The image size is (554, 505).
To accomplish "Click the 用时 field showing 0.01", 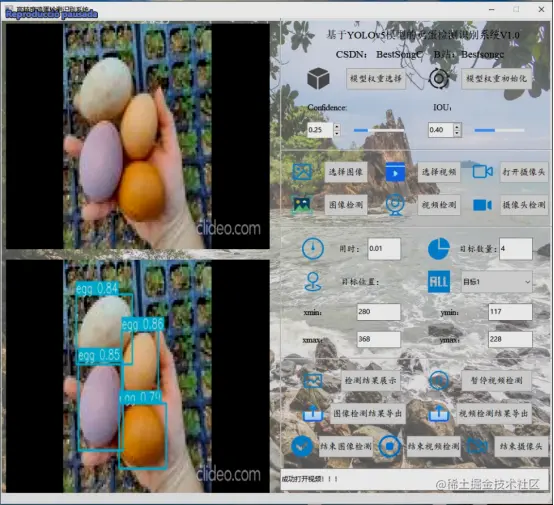I will click(x=384, y=248).
